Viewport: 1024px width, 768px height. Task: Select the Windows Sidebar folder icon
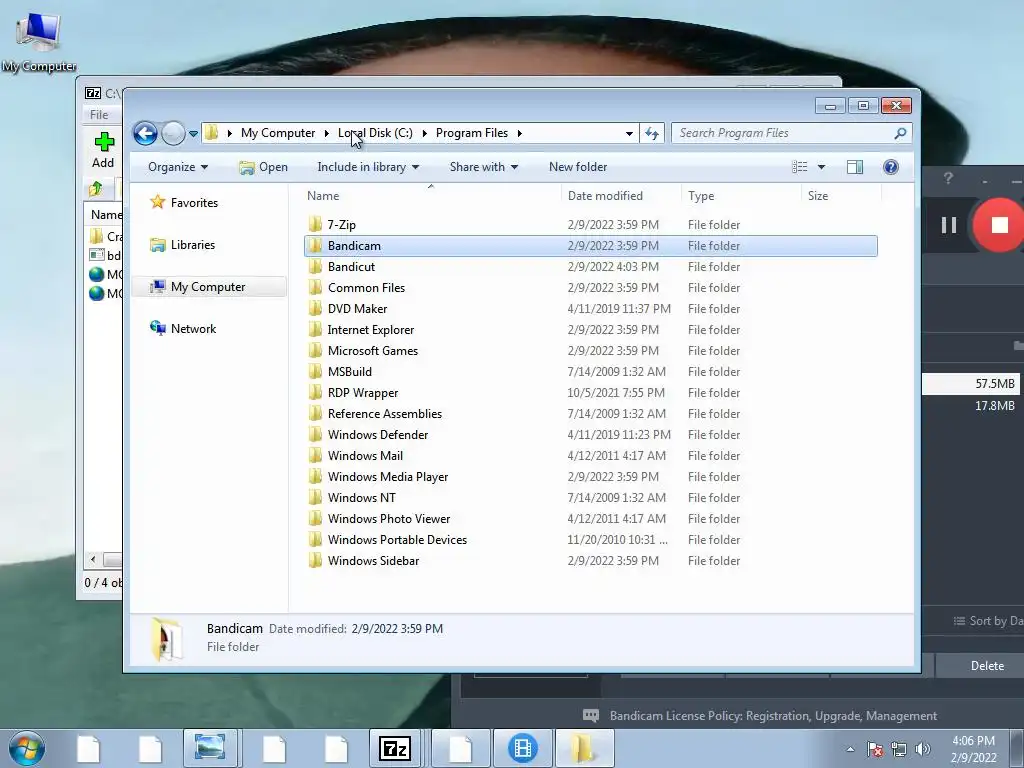point(315,560)
